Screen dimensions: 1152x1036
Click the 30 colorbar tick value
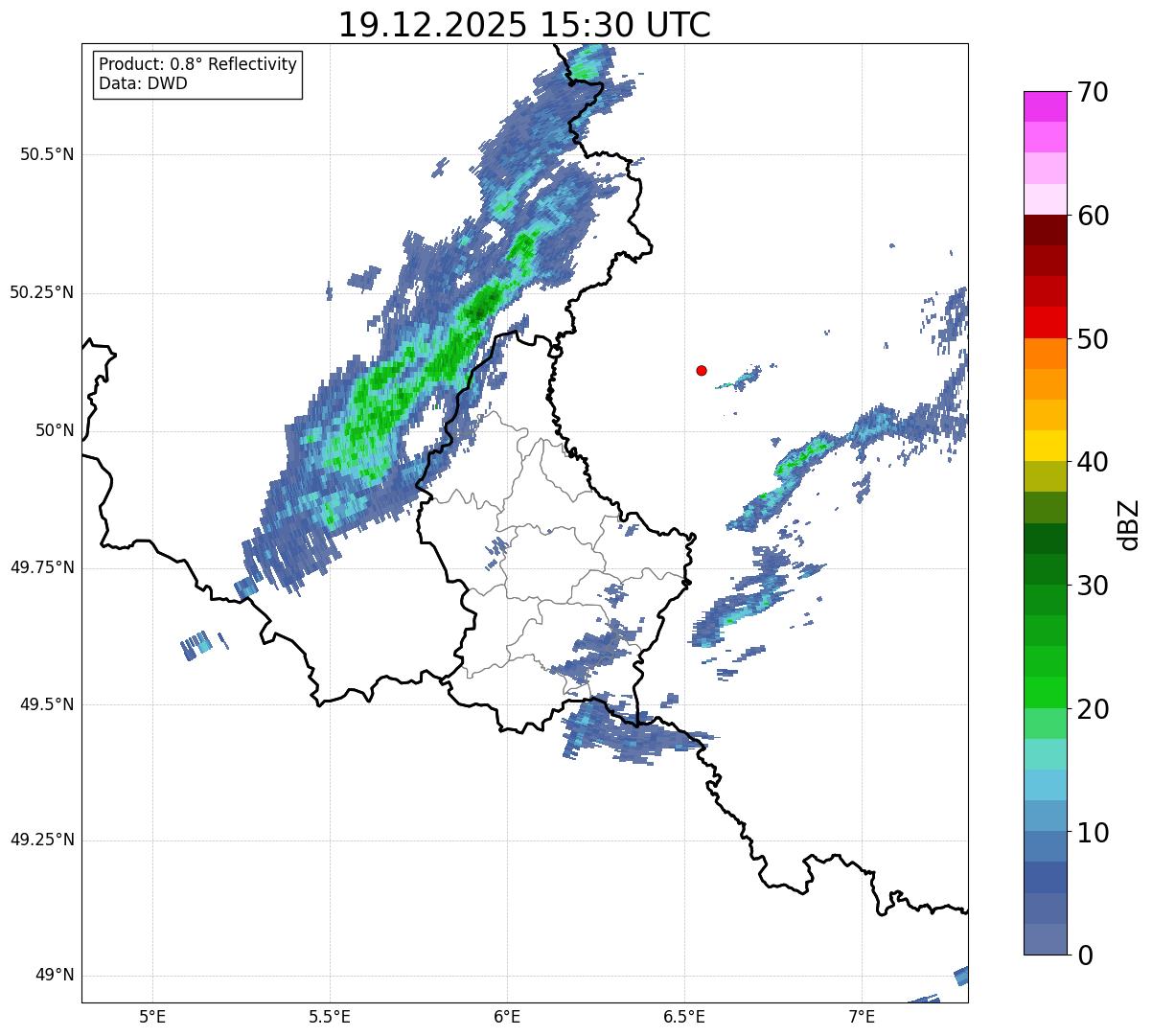[x=1093, y=585]
